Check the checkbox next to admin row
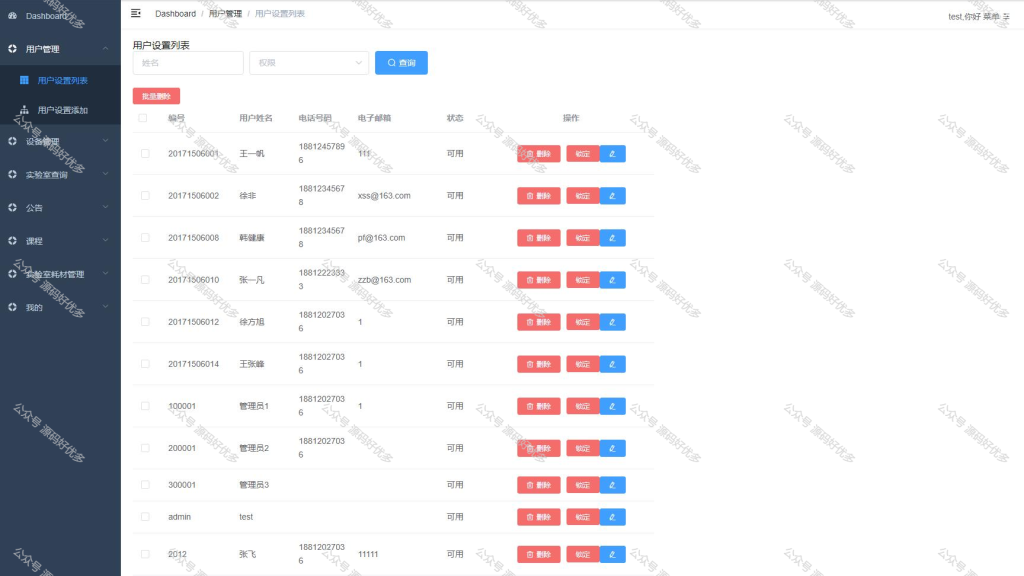Screen dimensions: 1024x576 144,516
